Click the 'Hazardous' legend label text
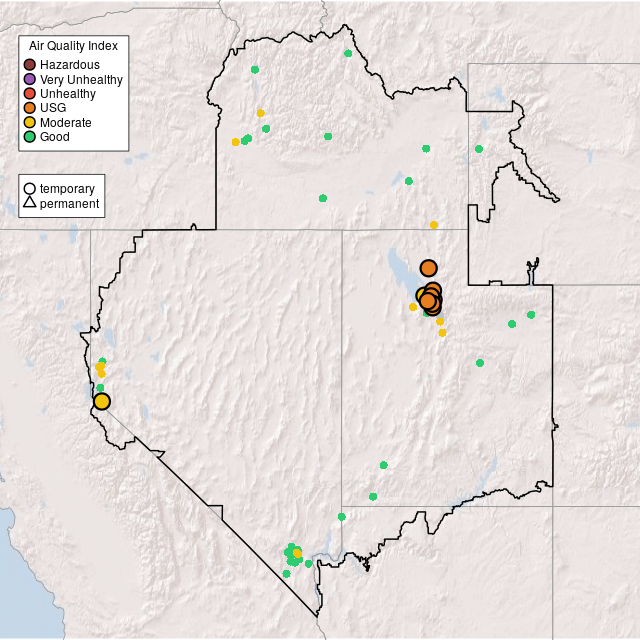The height and width of the screenshot is (640, 640). pyautogui.click(x=70, y=65)
